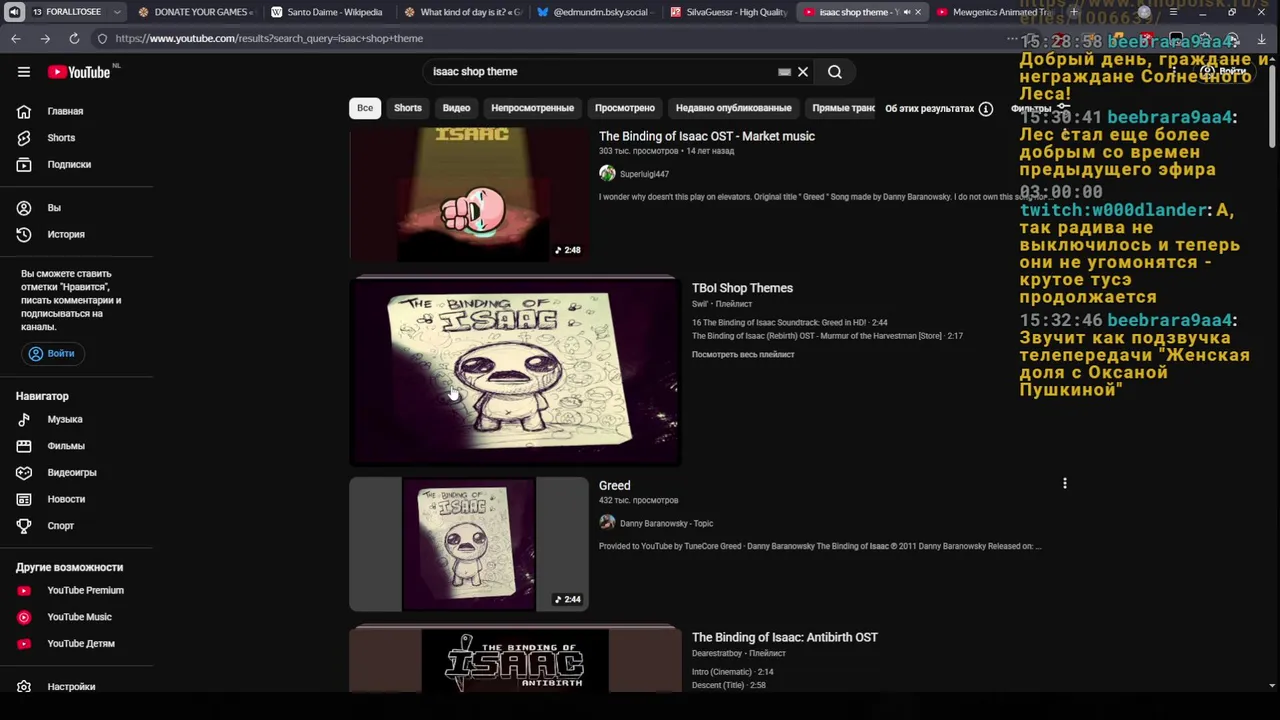1280x720 pixels.
Task: Open the YouTube hamburger guide menu
Action: point(24,72)
